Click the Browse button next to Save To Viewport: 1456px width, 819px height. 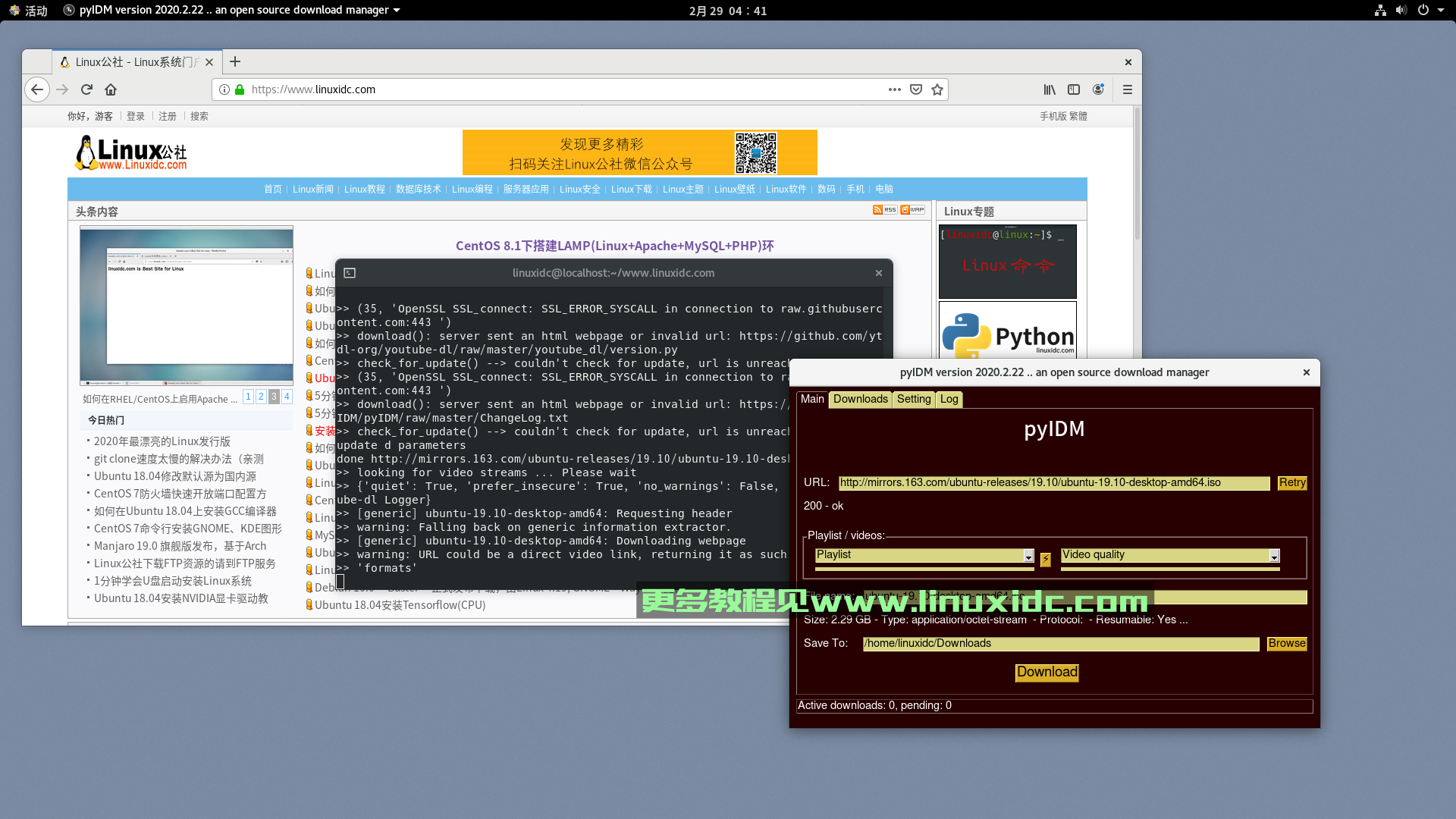tap(1286, 643)
